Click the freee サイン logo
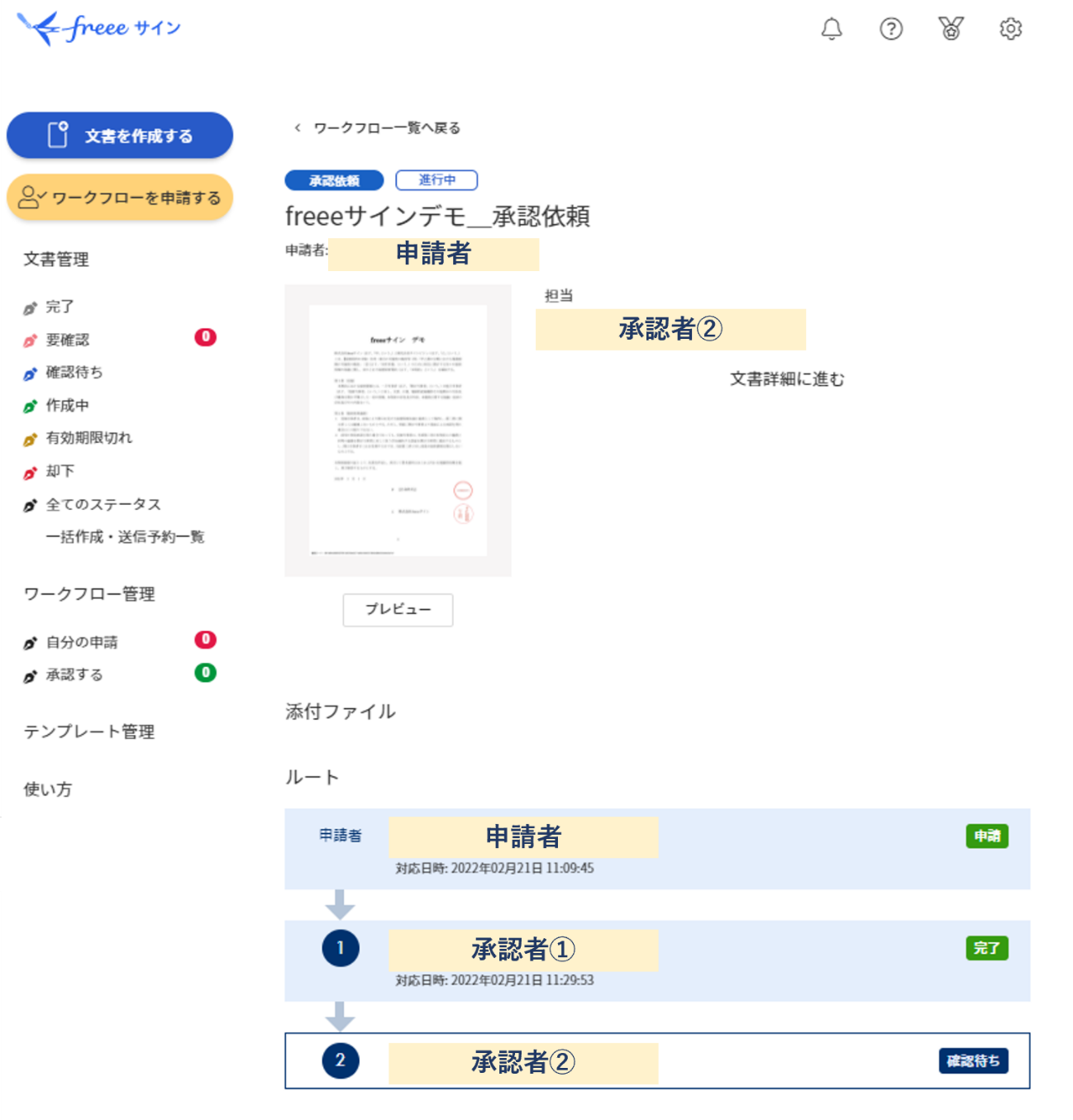This screenshot has height=1120, width=1073. coord(98,28)
